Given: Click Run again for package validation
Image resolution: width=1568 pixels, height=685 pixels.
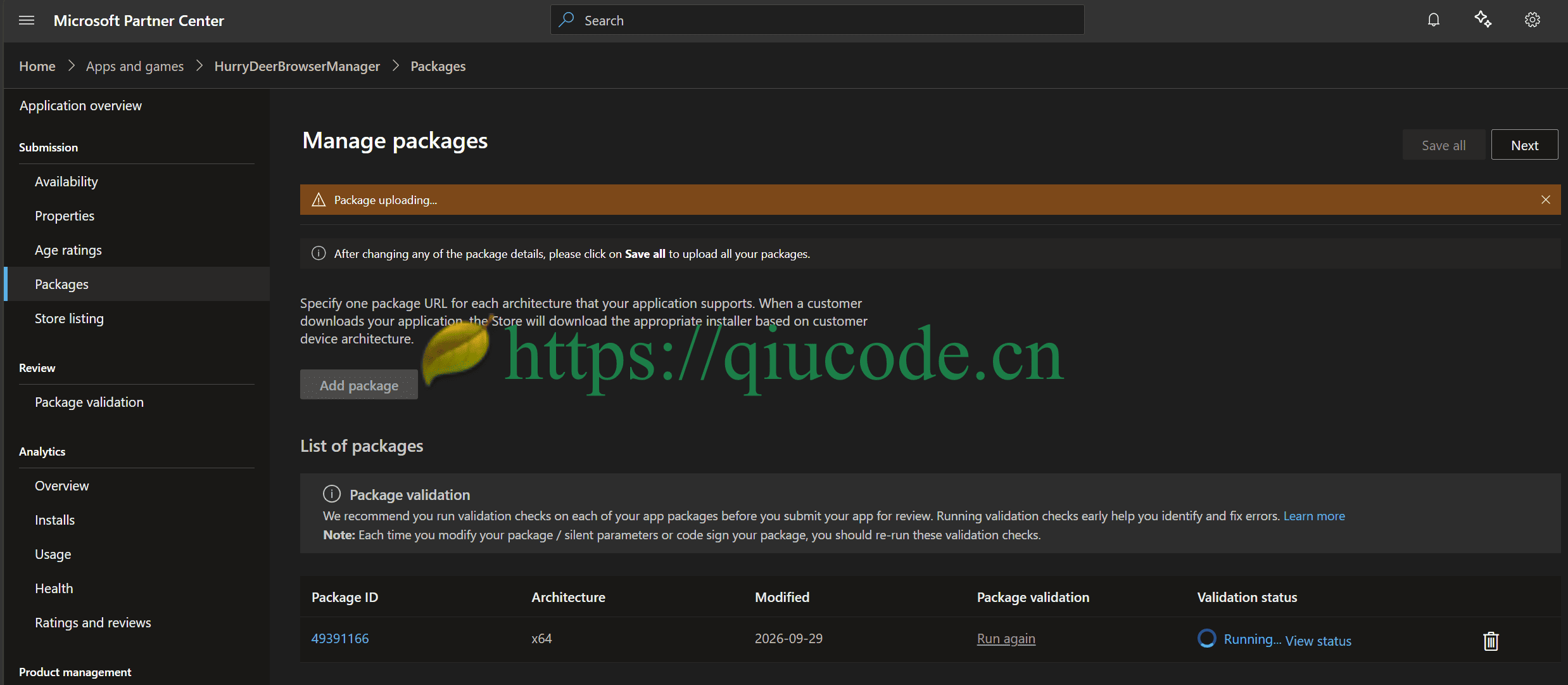Looking at the screenshot, I should (1006, 639).
